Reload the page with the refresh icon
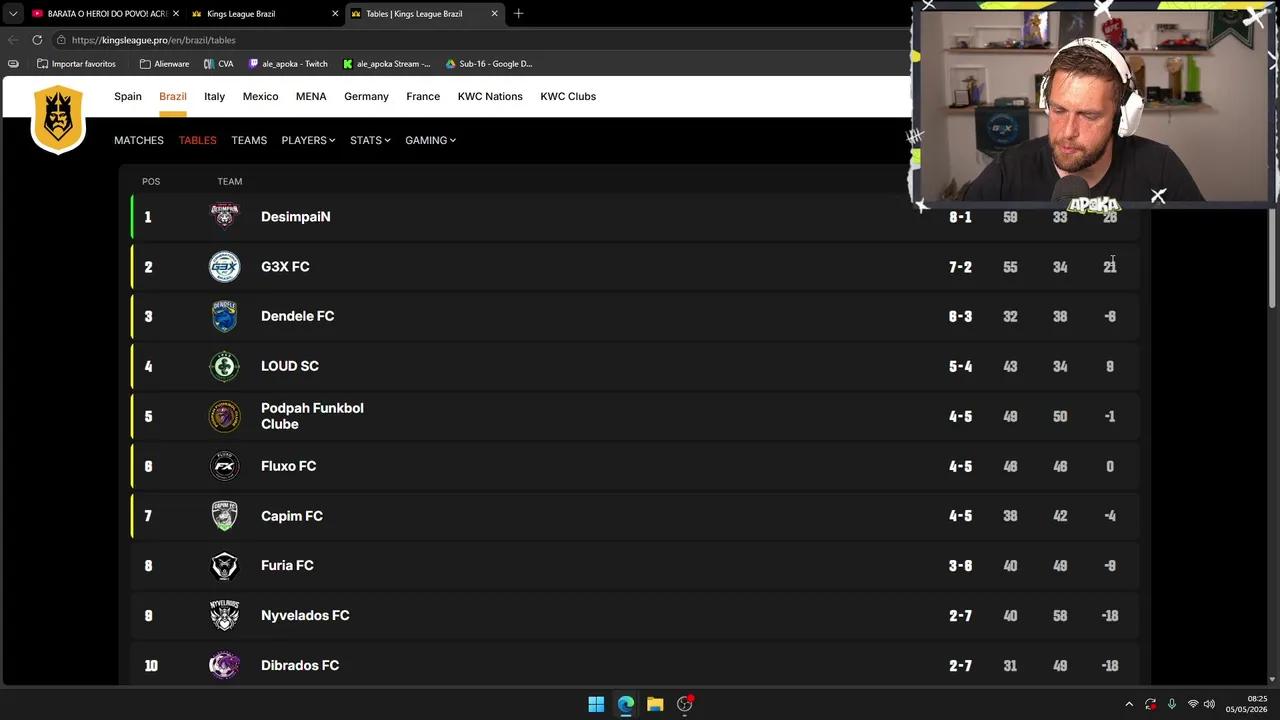 point(37,40)
